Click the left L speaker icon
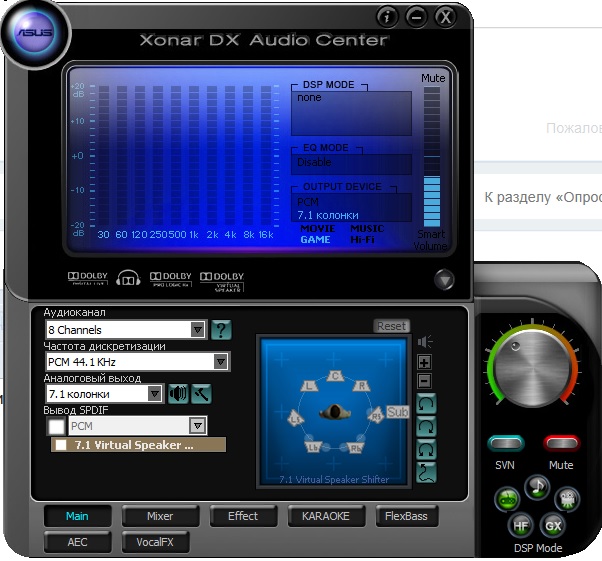 [x=309, y=385]
